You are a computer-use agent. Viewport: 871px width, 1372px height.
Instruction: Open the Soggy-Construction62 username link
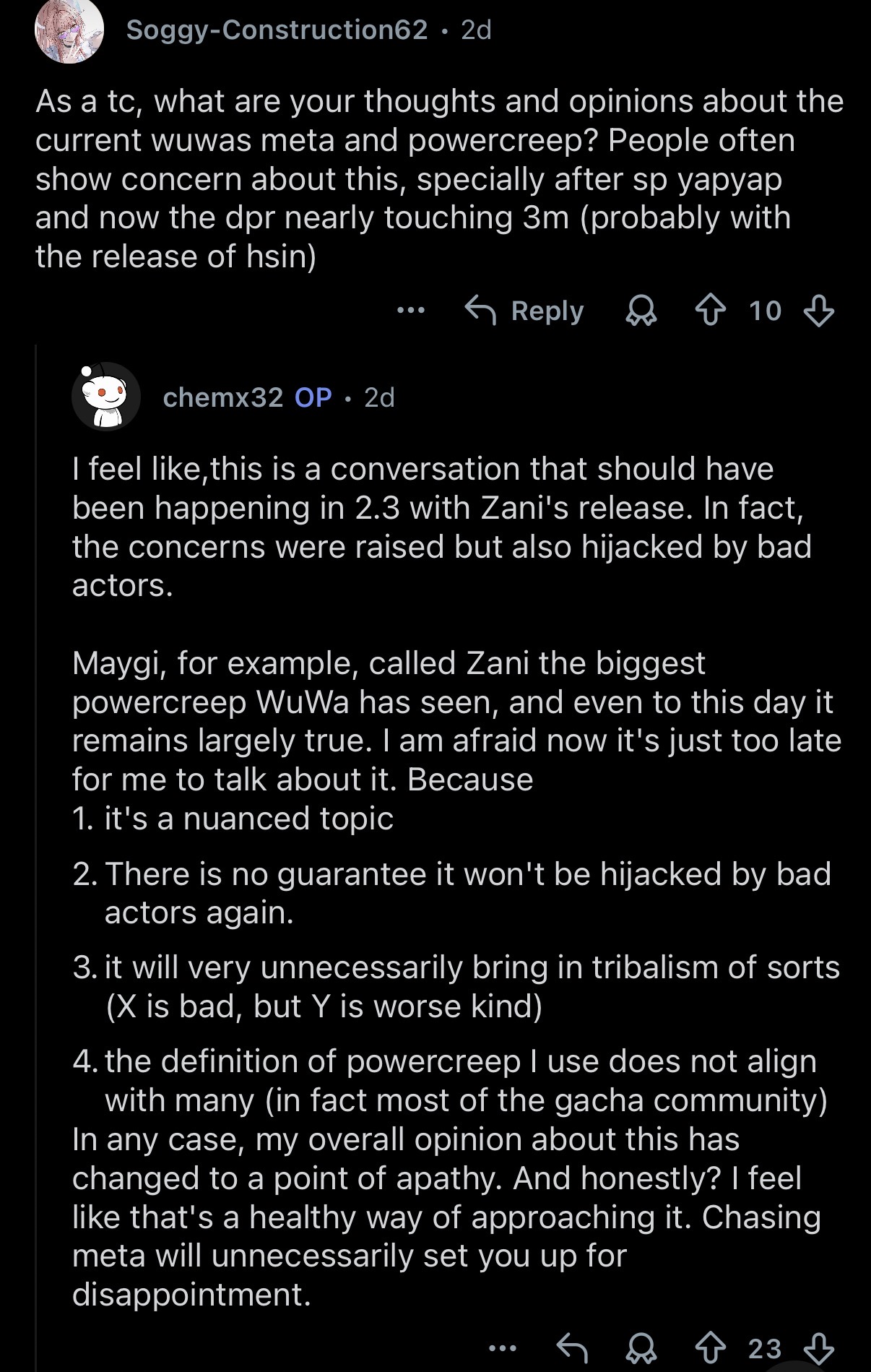click(x=277, y=30)
